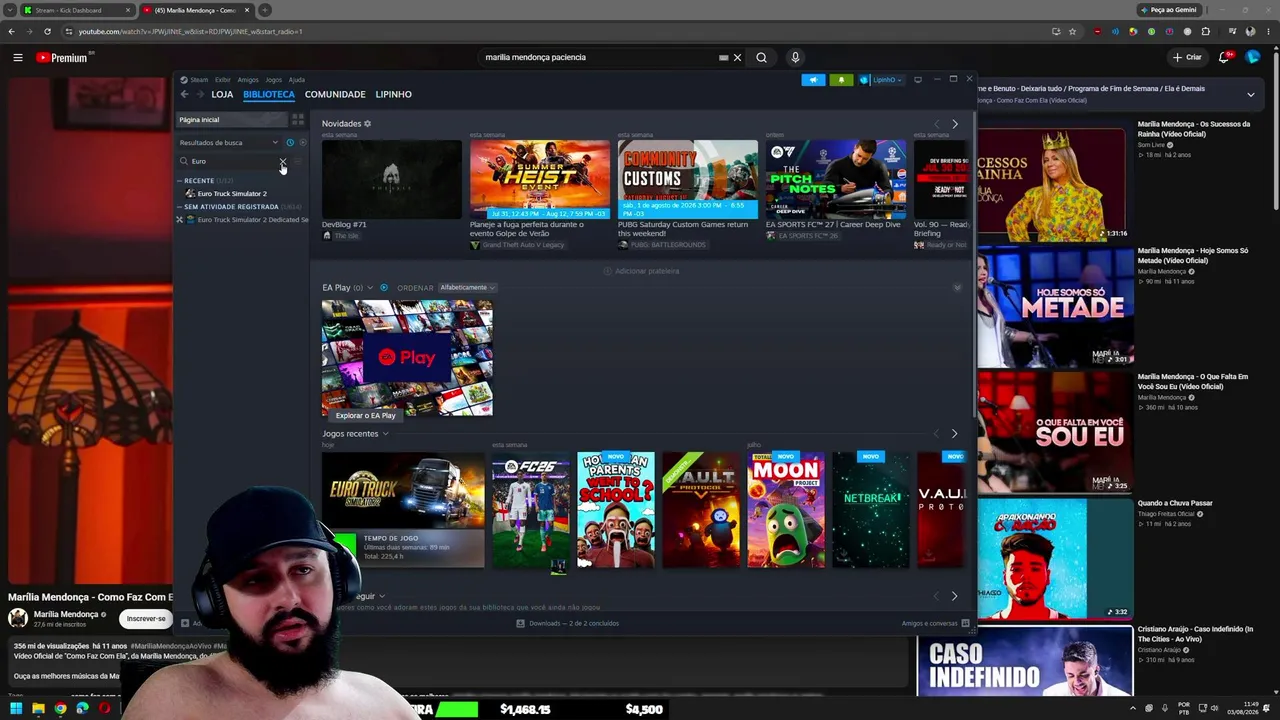1280x720 pixels.
Task: Switch Steam library to grid view
Action: pyautogui.click(x=297, y=120)
